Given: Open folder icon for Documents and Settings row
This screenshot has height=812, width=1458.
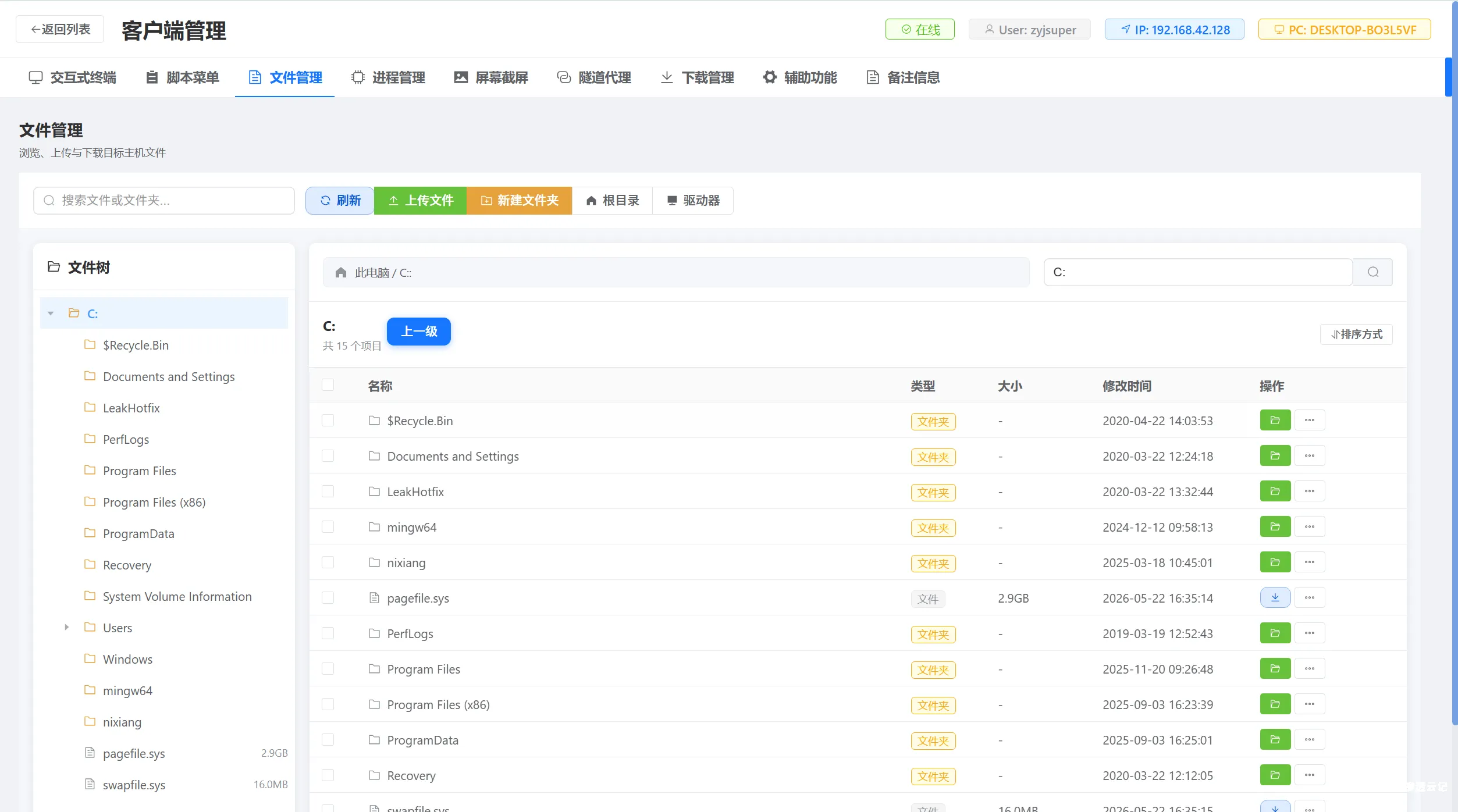Looking at the screenshot, I should tap(1275, 455).
